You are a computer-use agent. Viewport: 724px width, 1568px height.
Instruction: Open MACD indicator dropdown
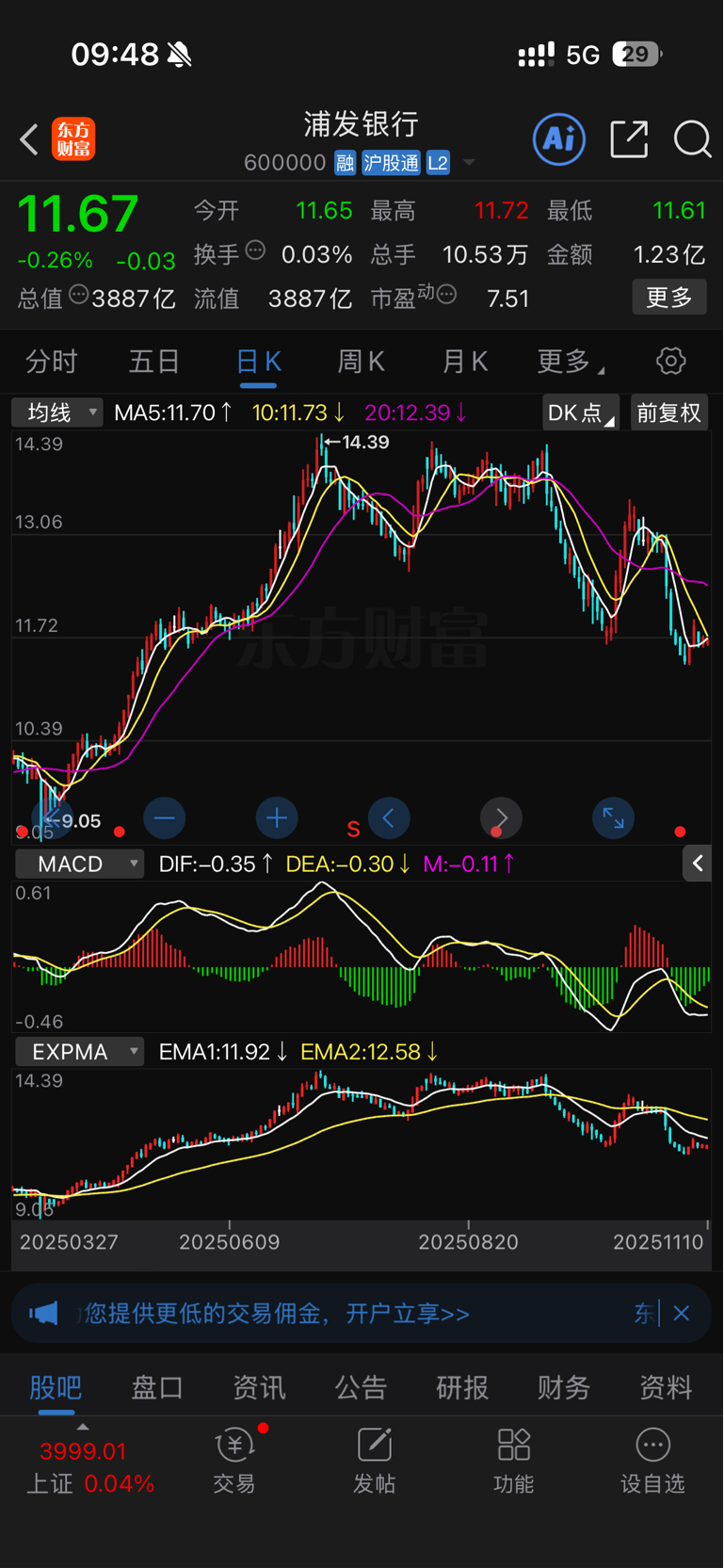[x=79, y=864]
